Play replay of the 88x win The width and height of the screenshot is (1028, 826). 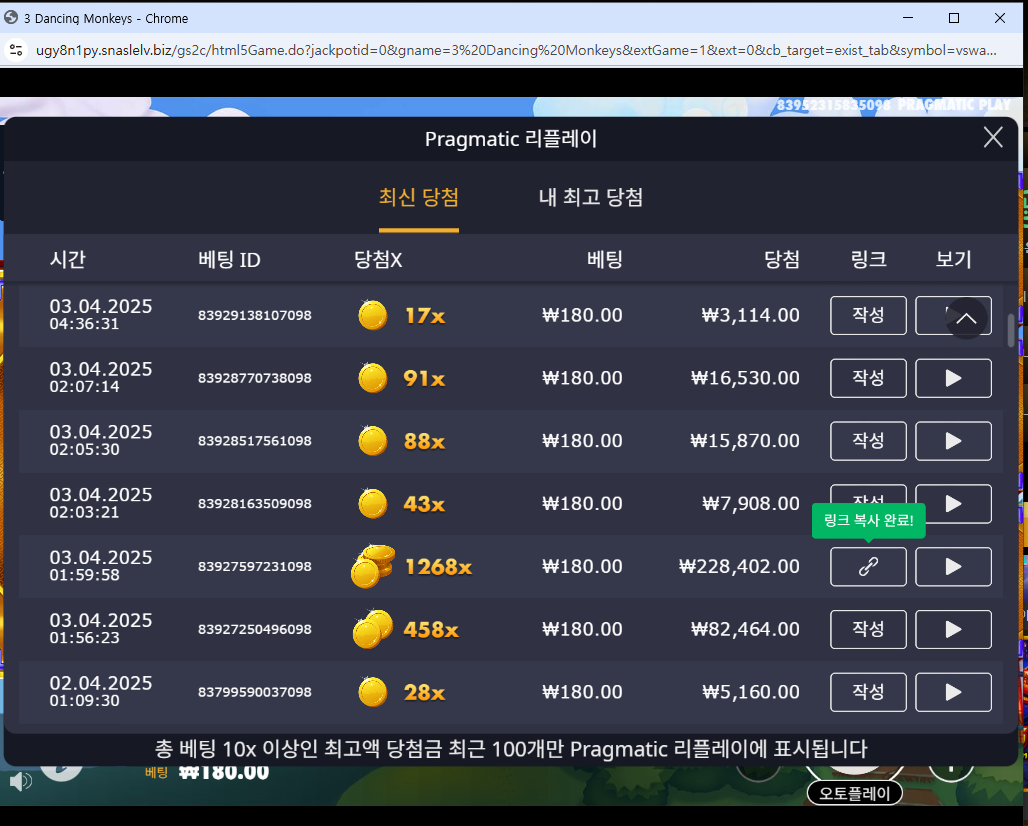(x=953, y=441)
